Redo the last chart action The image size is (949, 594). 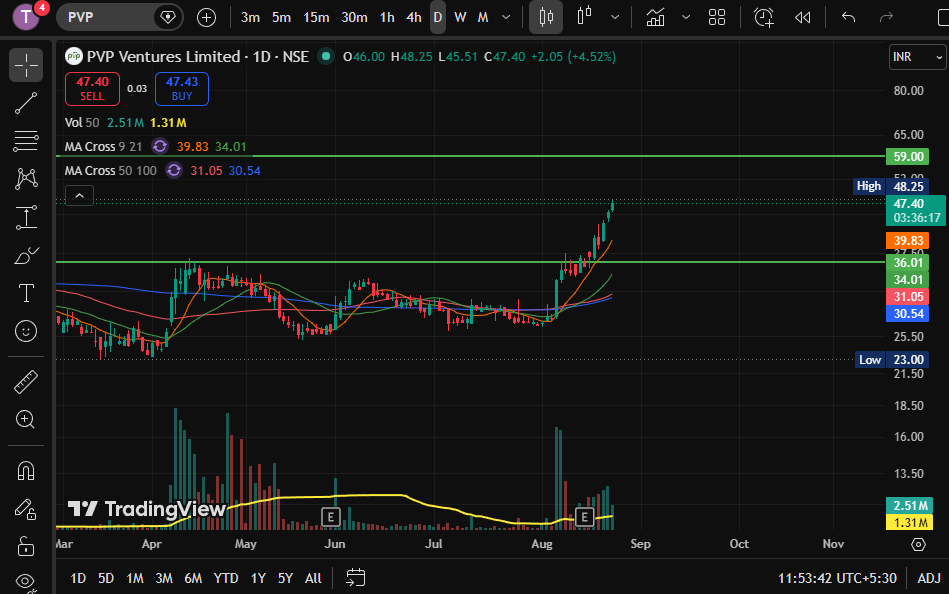[x=886, y=17]
